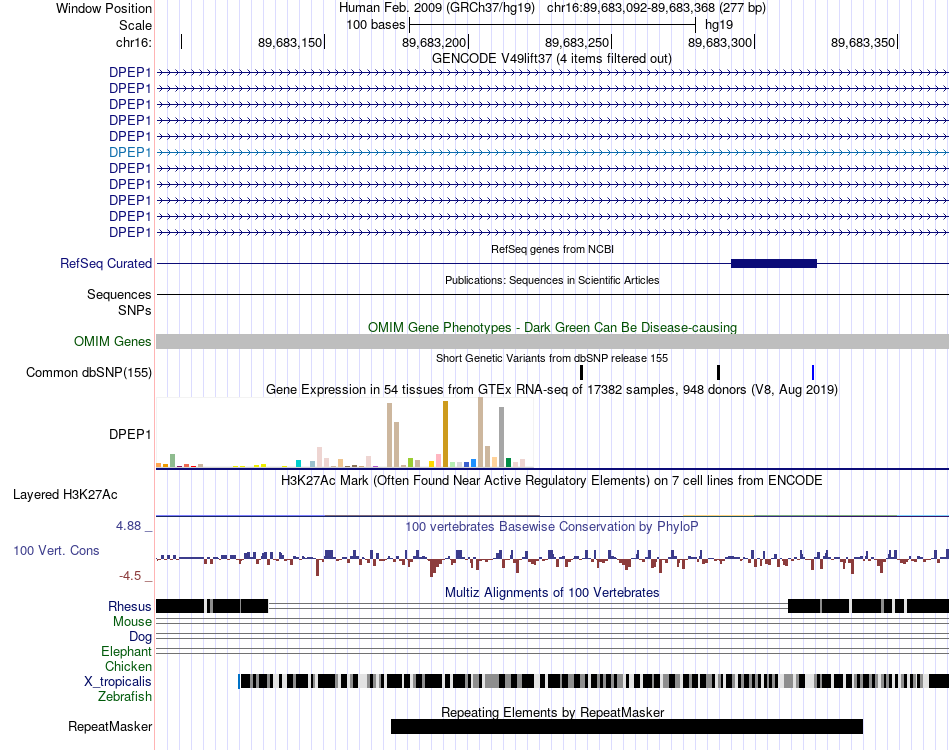Click the hg19 label beside the scale bar

719,25
